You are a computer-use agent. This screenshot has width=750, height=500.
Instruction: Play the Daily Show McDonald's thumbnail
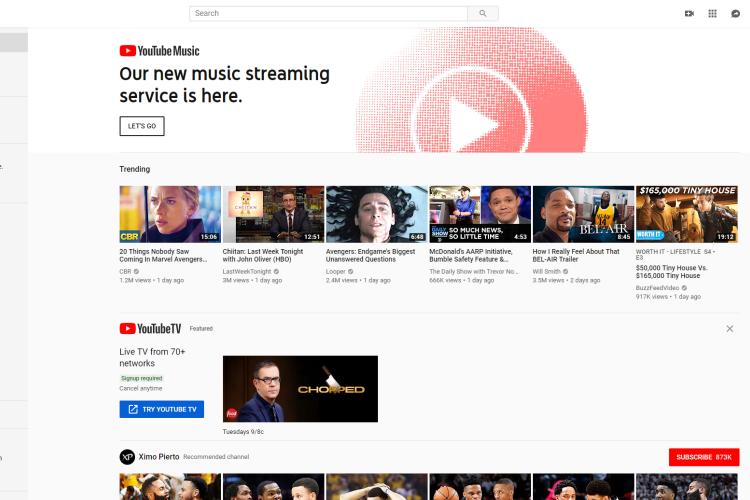click(480, 214)
